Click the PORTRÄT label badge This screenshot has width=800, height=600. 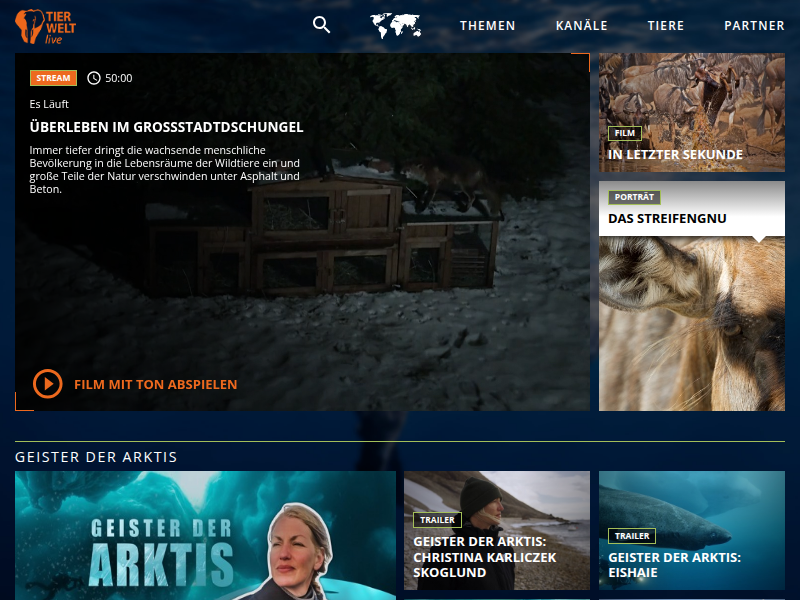click(x=634, y=197)
